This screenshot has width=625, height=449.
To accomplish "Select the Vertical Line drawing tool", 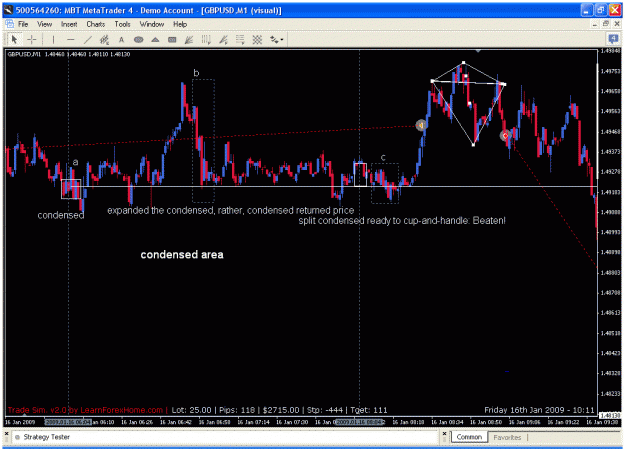I will pos(53,39).
